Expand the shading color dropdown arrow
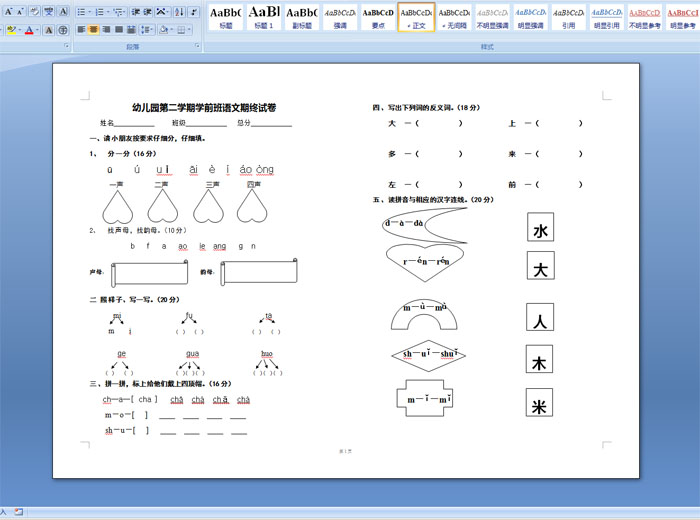The width and height of the screenshot is (700, 520). 171,30
